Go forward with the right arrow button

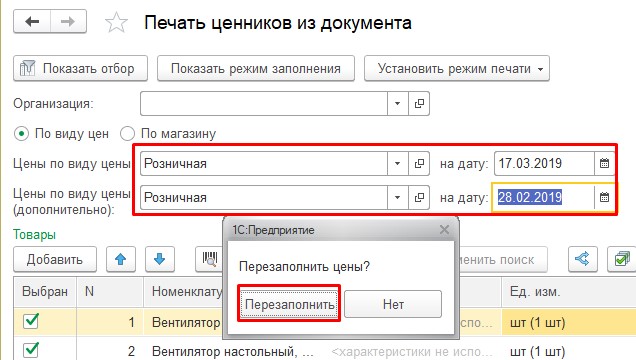tap(68, 21)
